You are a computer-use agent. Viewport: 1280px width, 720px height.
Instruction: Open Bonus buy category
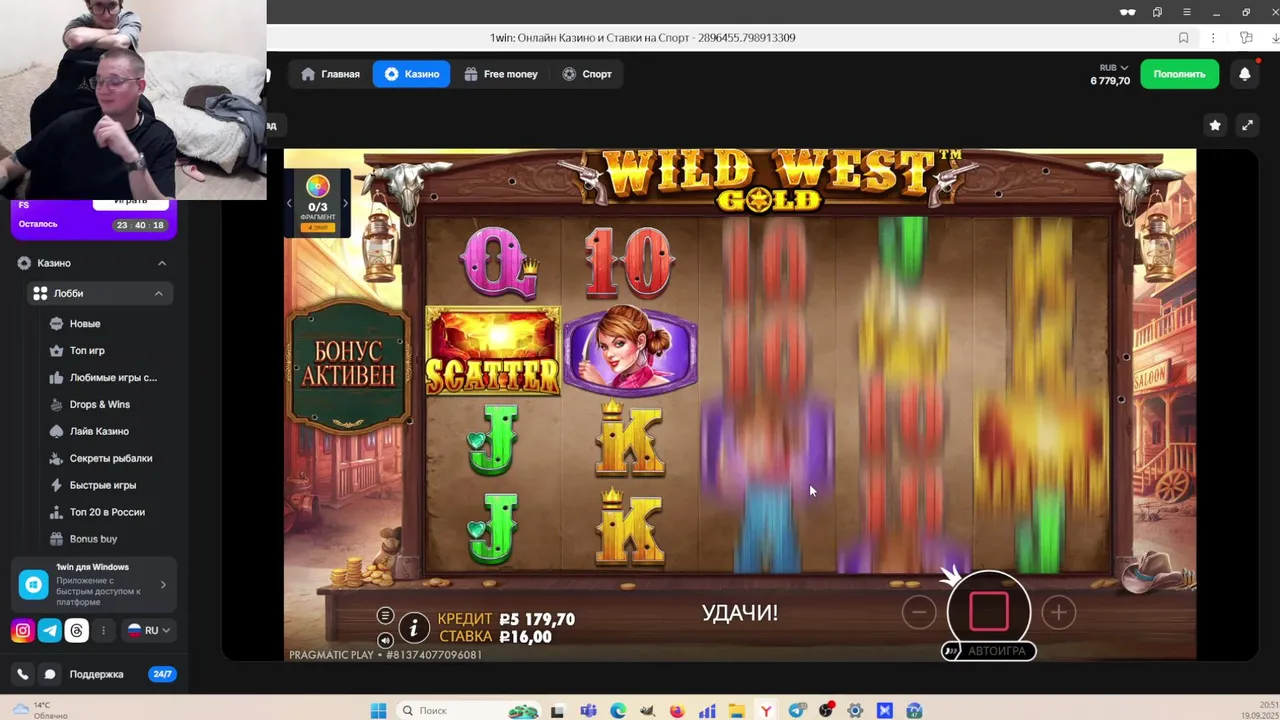click(93, 539)
